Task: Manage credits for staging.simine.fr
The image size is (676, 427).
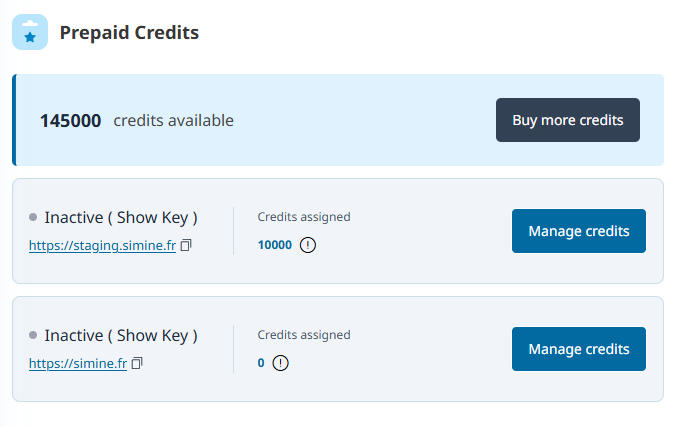Action: (x=578, y=231)
